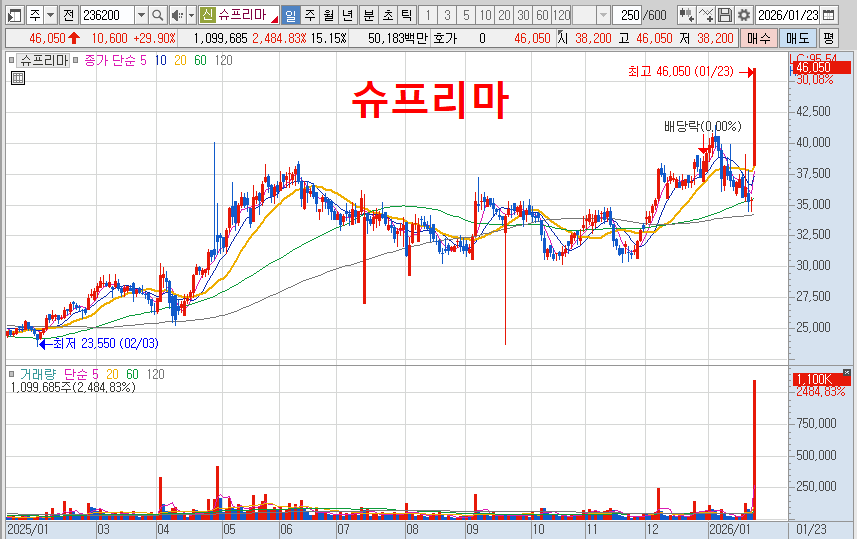Viewport: 857px width, 539px height.
Task: Select the 주 weekly chart tab
Action: tap(310, 15)
